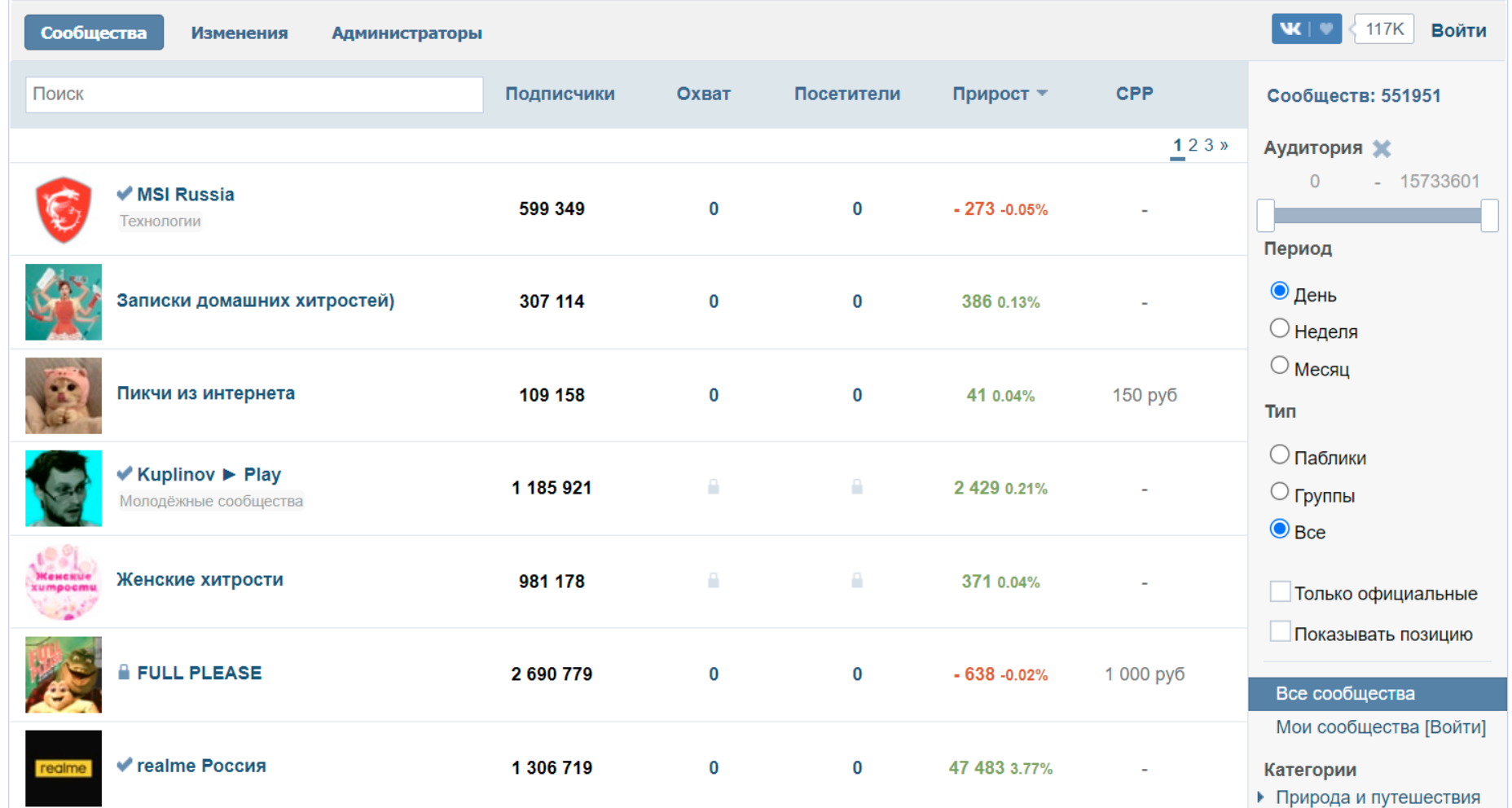Image resolution: width=1512 pixels, height=808 pixels.
Task: Open the MSI Russia dragon logo
Action: [64, 209]
